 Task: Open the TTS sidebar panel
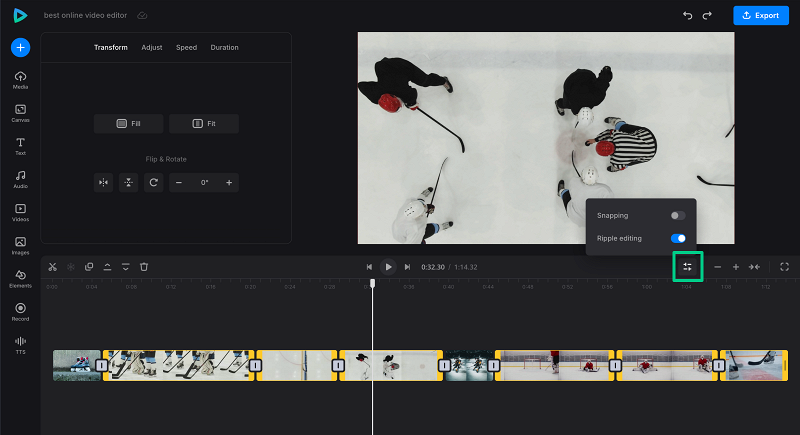20,345
